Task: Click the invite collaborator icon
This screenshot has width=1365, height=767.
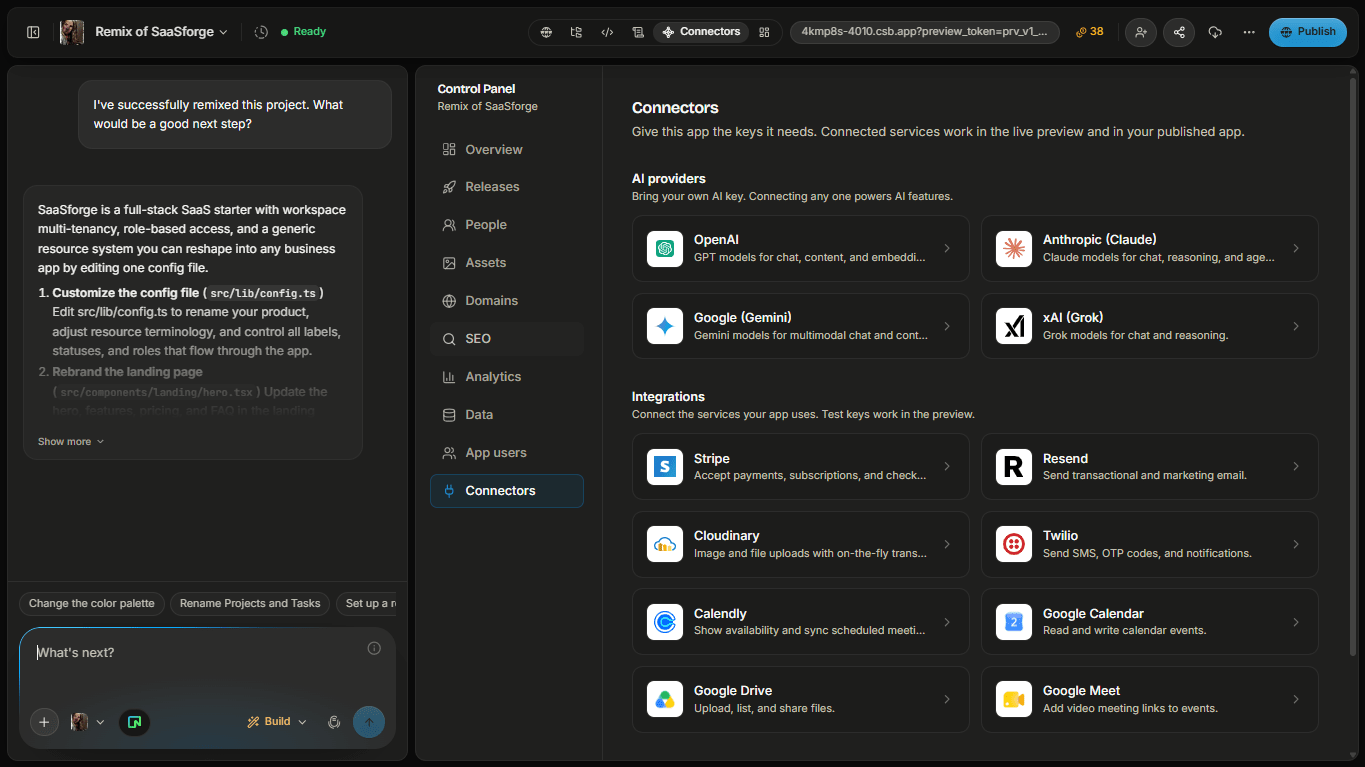Action: tap(1141, 32)
